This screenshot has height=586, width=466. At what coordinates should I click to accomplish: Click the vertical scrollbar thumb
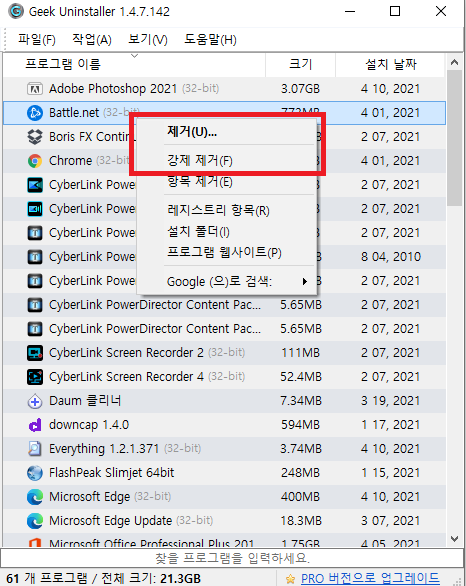[454, 138]
